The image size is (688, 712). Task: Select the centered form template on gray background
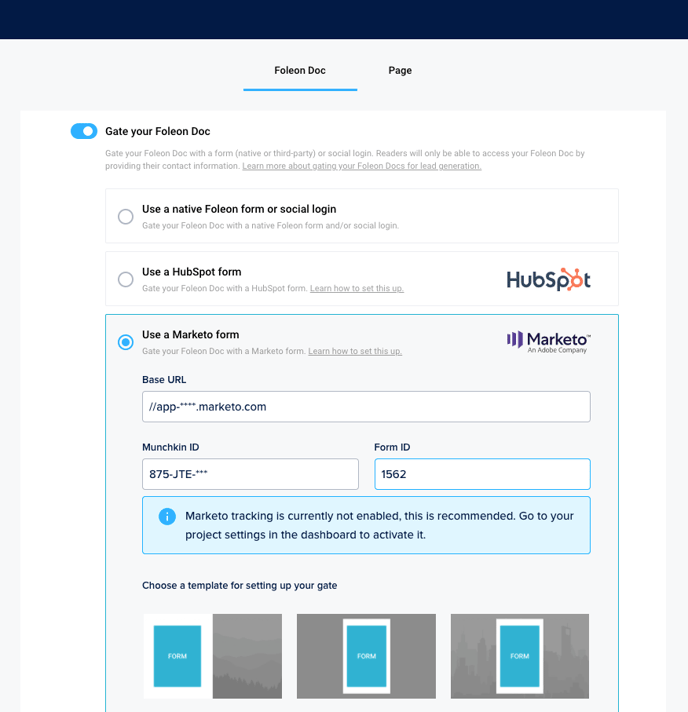[366, 656]
